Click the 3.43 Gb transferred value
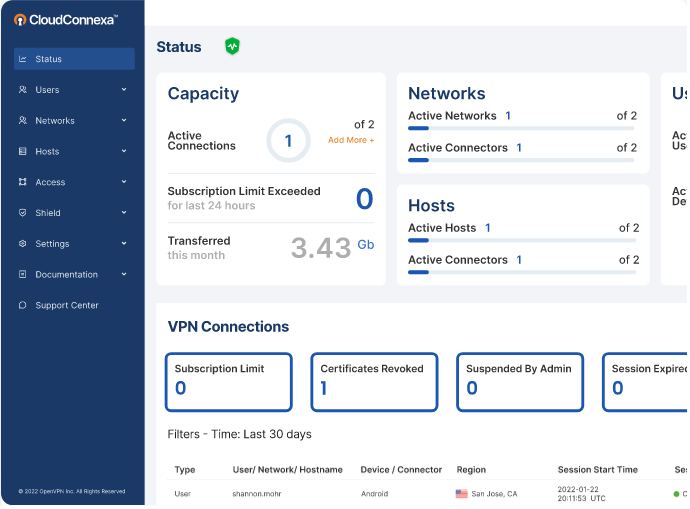Image resolution: width=690 pixels, height=509 pixels. click(x=332, y=247)
